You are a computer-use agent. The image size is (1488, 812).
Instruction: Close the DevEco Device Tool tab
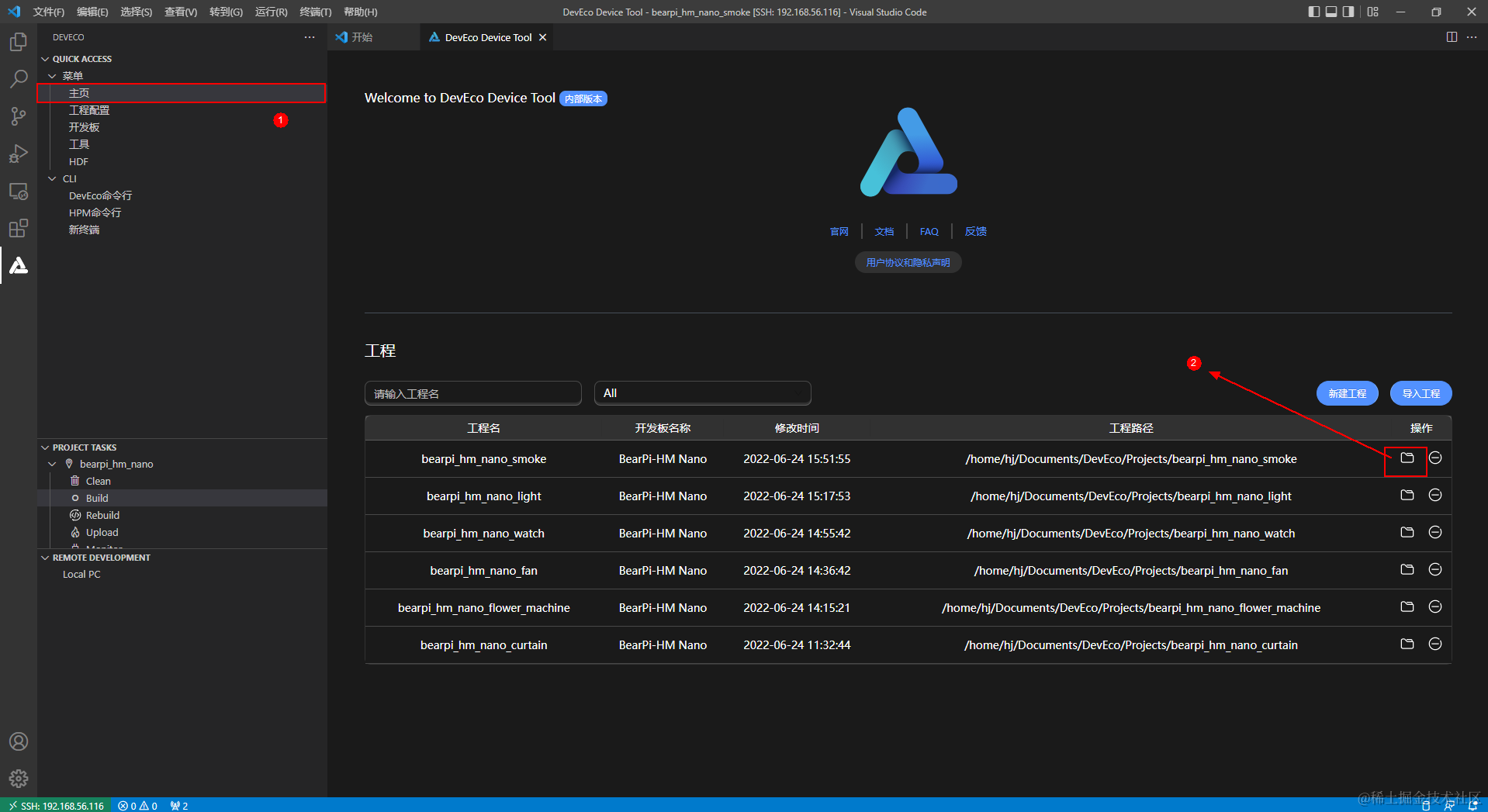pos(542,37)
